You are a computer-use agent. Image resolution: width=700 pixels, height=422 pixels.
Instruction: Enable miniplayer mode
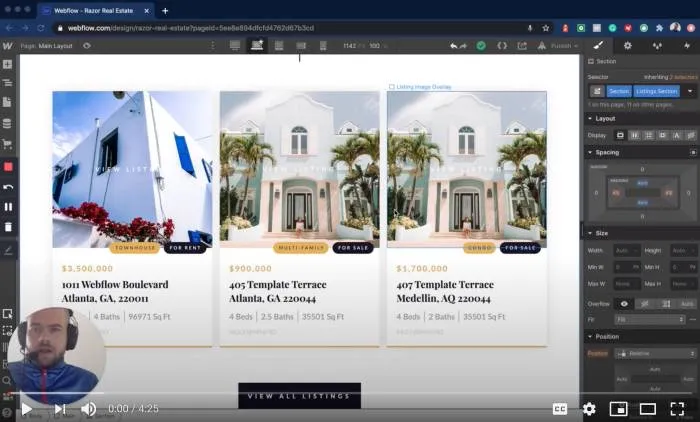pos(618,409)
